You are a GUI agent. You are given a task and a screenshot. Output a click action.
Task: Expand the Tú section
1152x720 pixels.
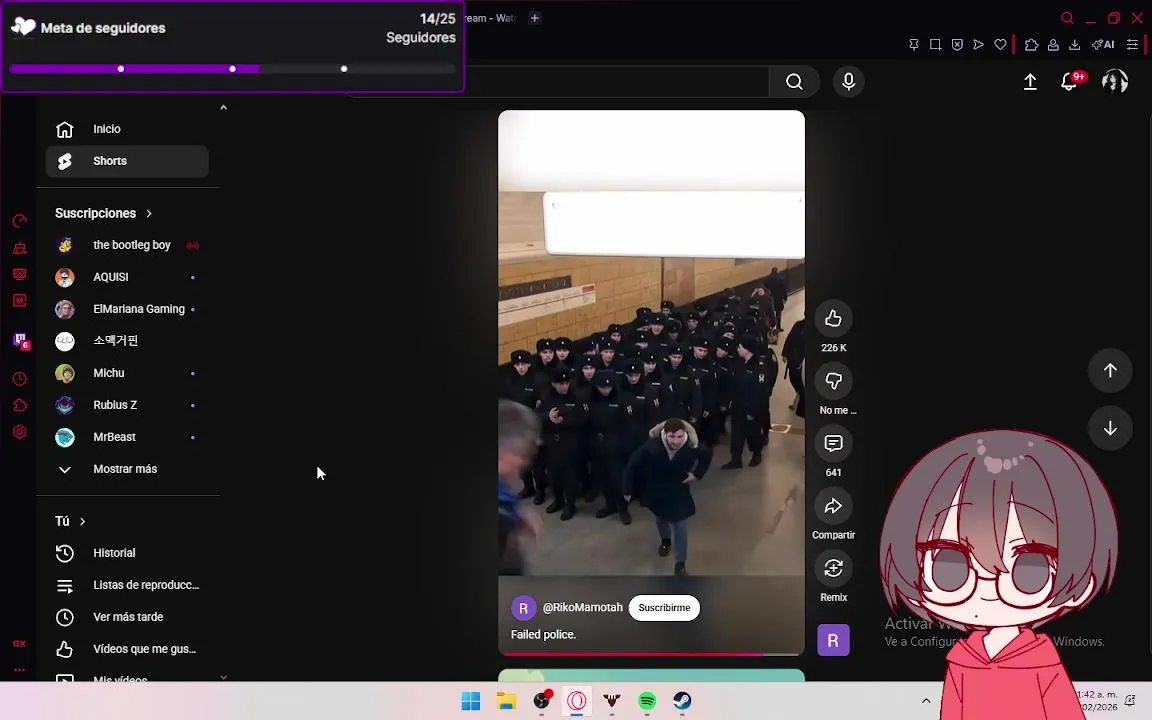point(71,521)
